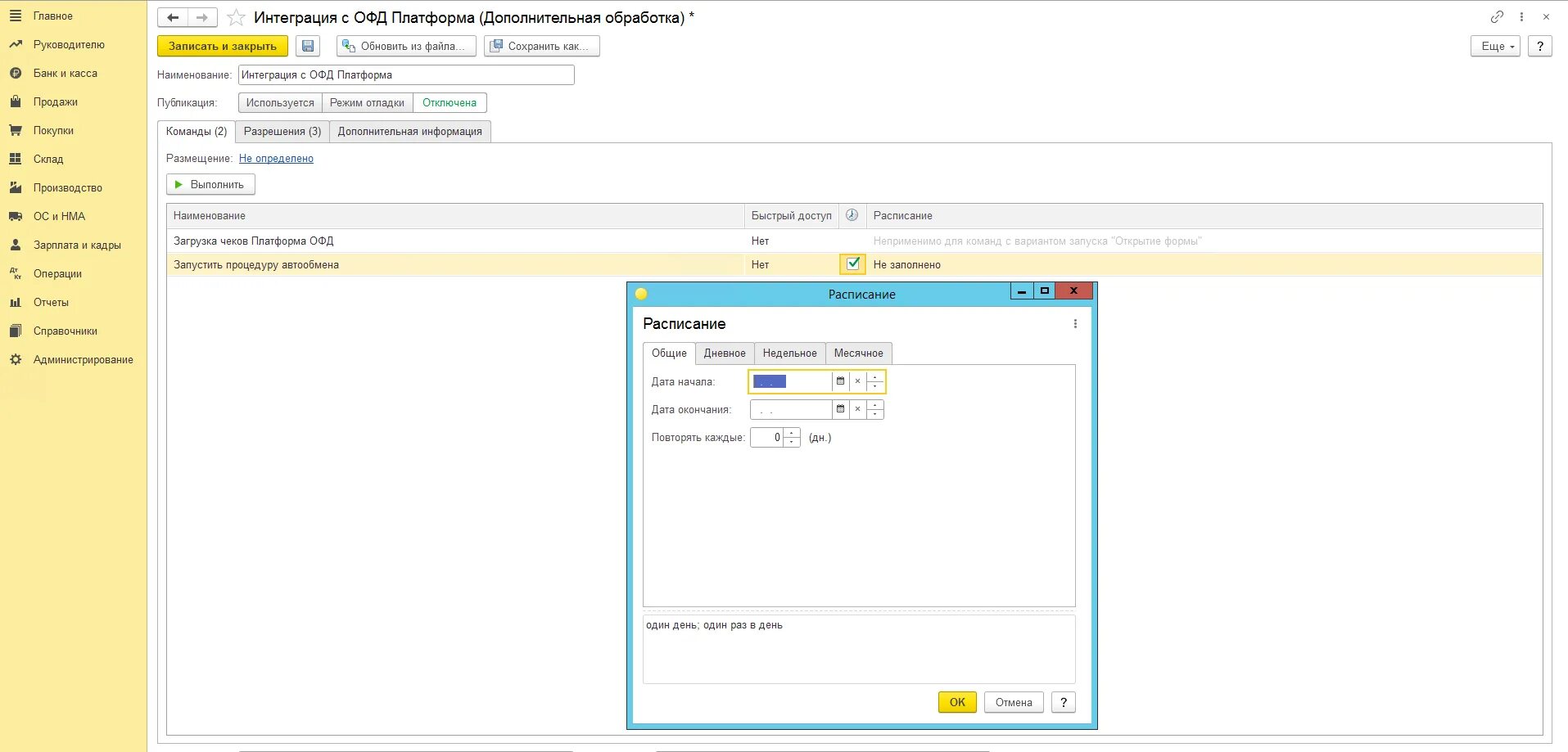Open calendar for Дата окончания
This screenshot has height=752, width=1568.
click(x=840, y=409)
